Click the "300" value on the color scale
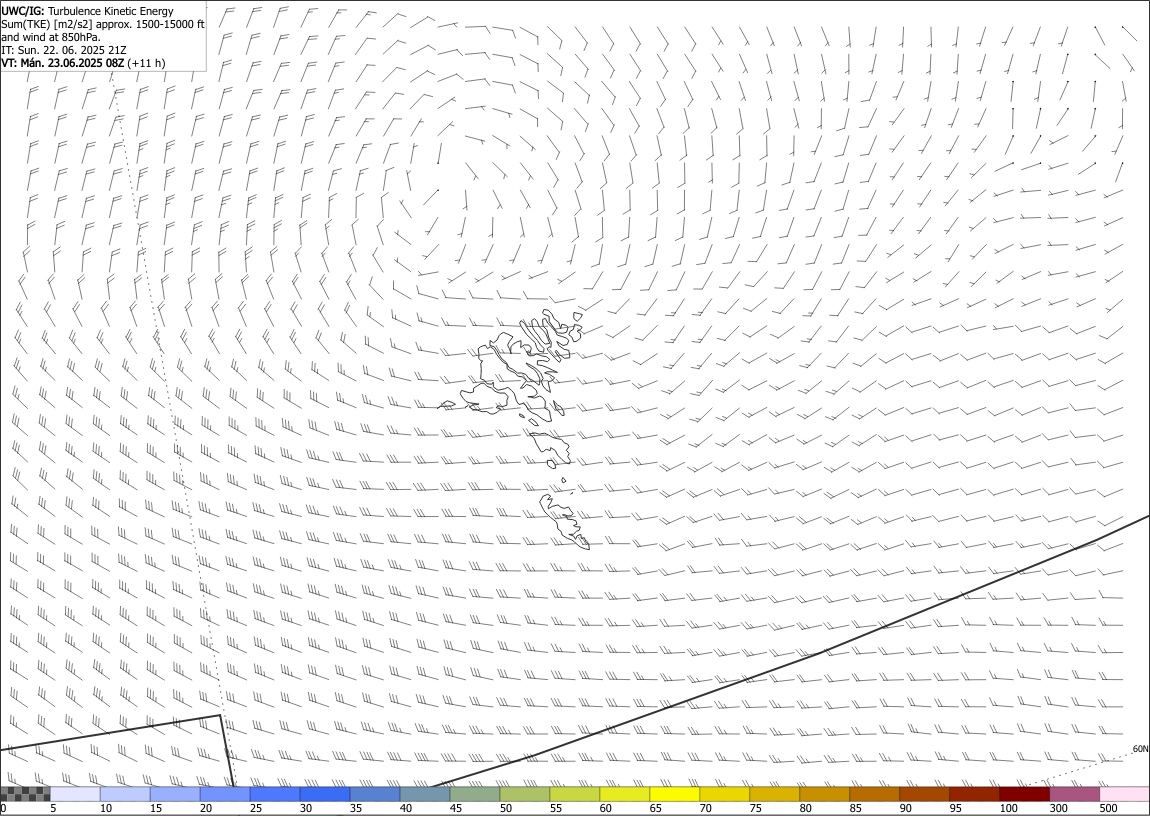The height and width of the screenshot is (816, 1150). 1058,808
